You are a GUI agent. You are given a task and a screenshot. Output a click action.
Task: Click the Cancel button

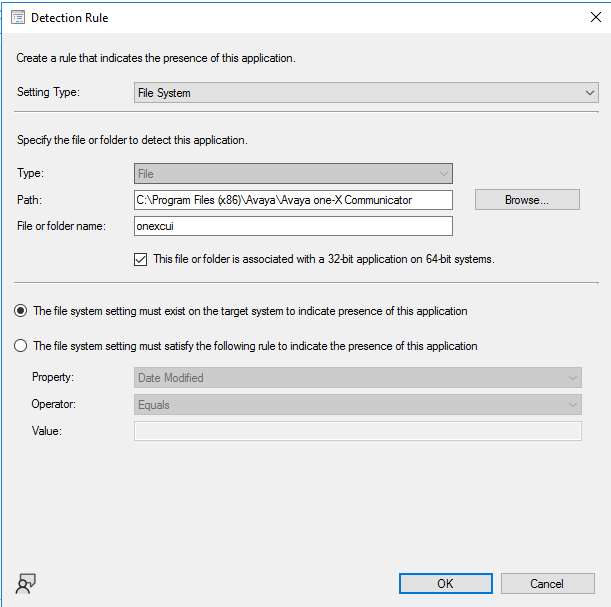click(547, 584)
